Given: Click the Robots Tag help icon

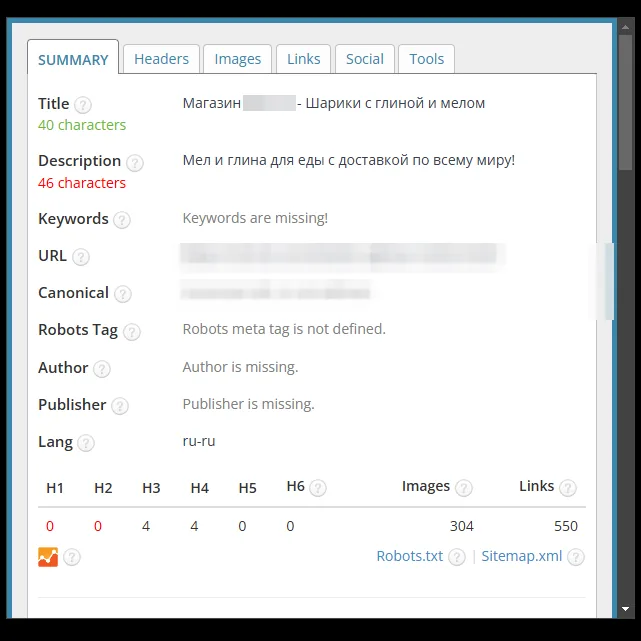Looking at the screenshot, I should pos(132,332).
